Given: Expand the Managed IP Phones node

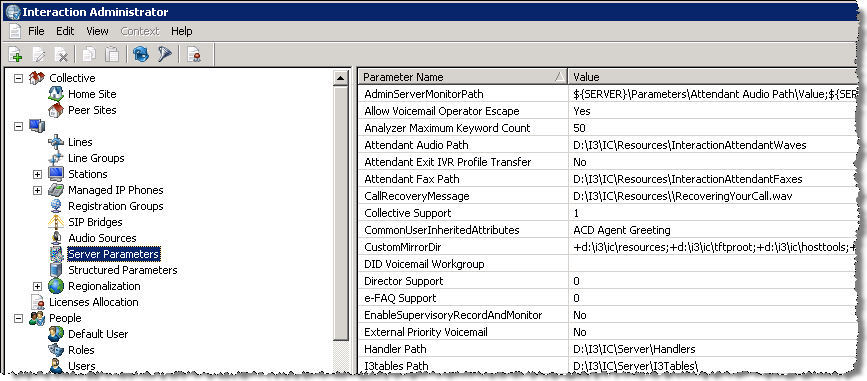Looking at the screenshot, I should point(37,190).
